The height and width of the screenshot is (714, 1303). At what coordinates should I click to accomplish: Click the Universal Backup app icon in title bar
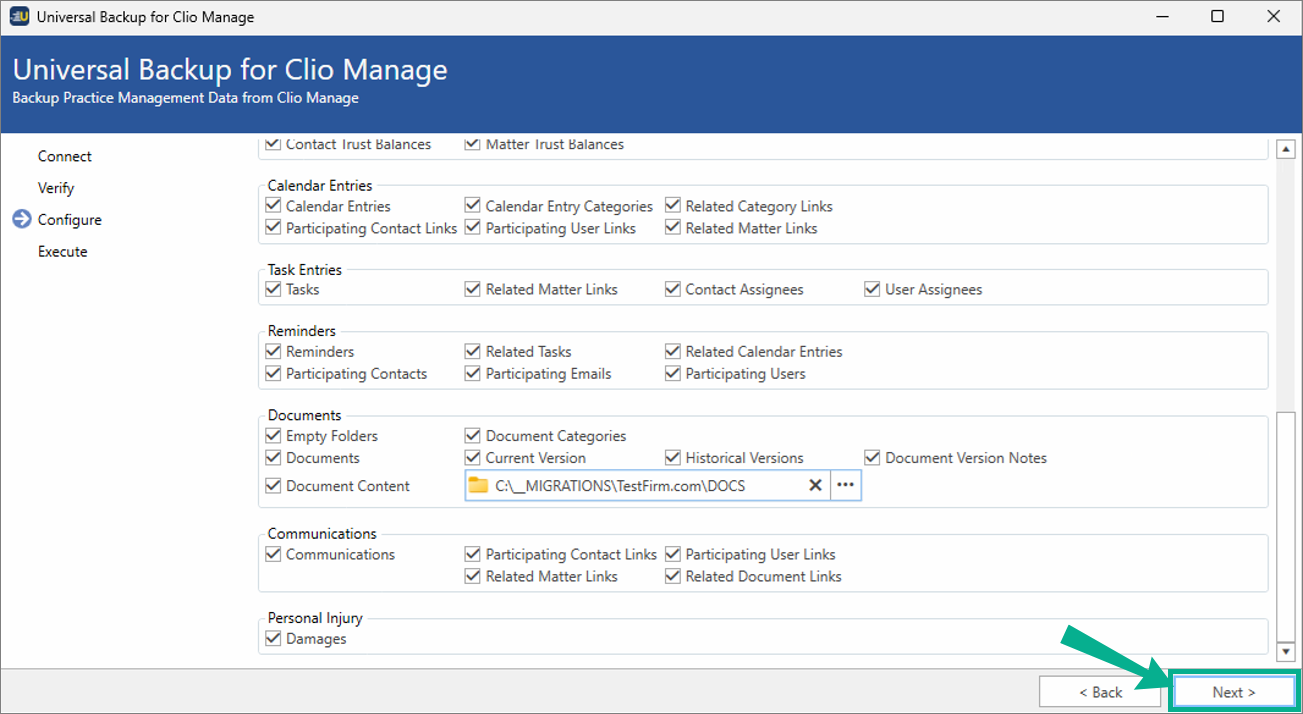[19, 17]
